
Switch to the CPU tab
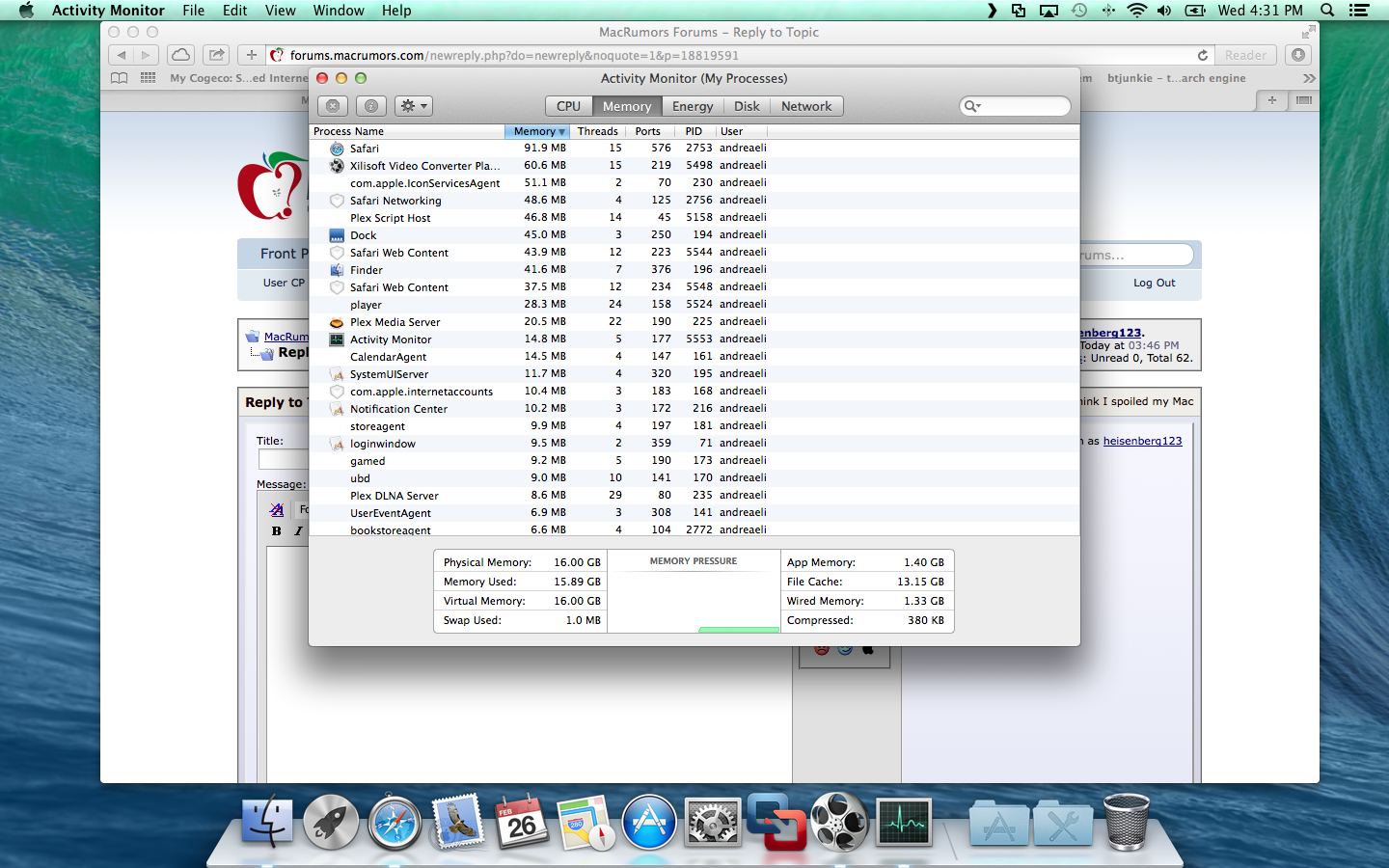pos(568,106)
